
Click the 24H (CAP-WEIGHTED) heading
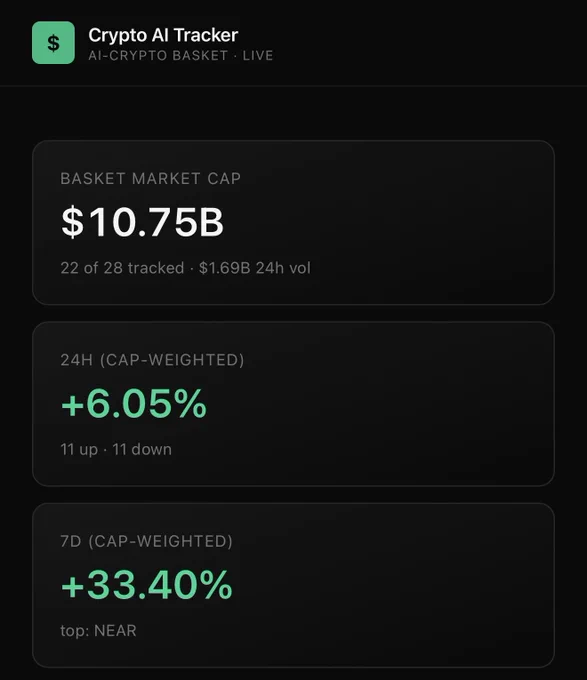pyautogui.click(x=152, y=360)
